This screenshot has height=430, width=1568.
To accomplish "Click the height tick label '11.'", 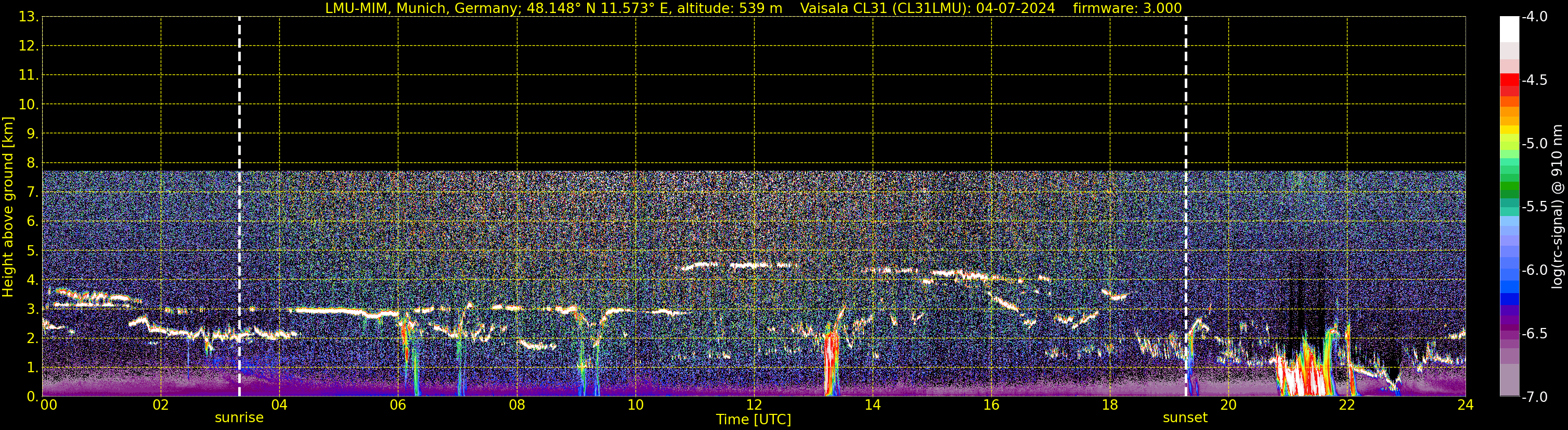I will coord(28,75).
